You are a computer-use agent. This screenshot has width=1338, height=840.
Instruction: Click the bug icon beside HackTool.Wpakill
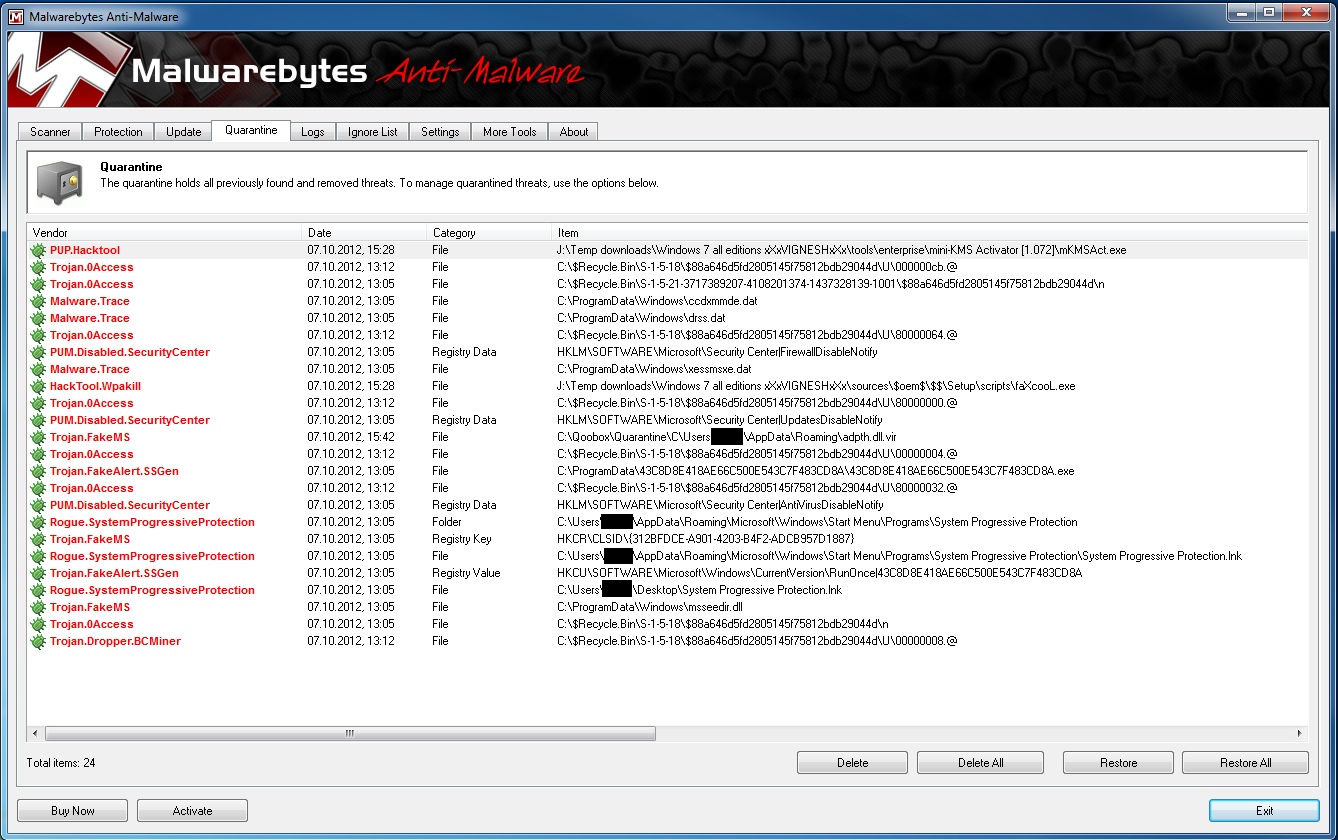click(38, 386)
